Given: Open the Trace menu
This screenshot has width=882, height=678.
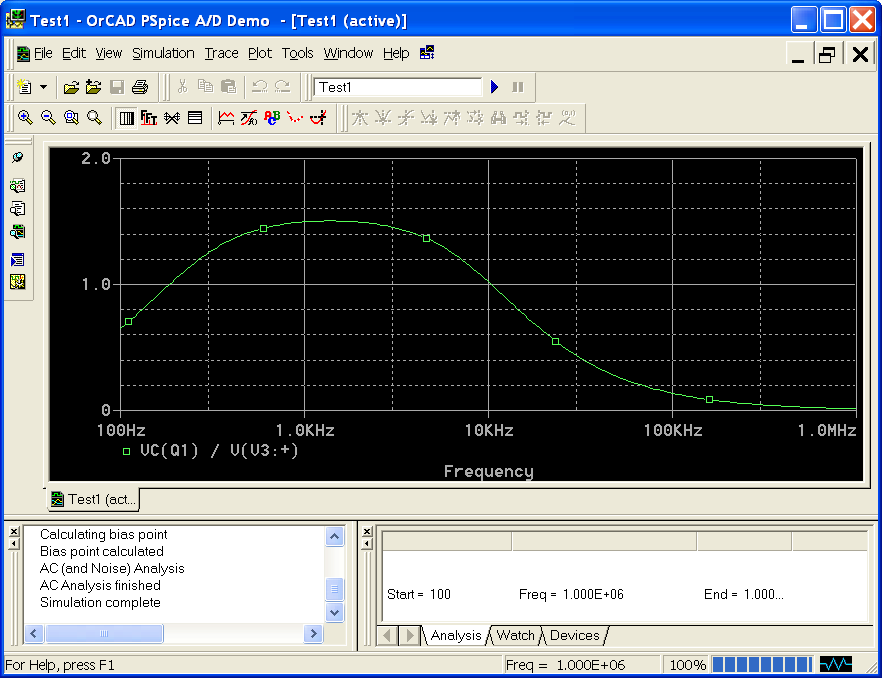Looking at the screenshot, I should [x=221, y=53].
